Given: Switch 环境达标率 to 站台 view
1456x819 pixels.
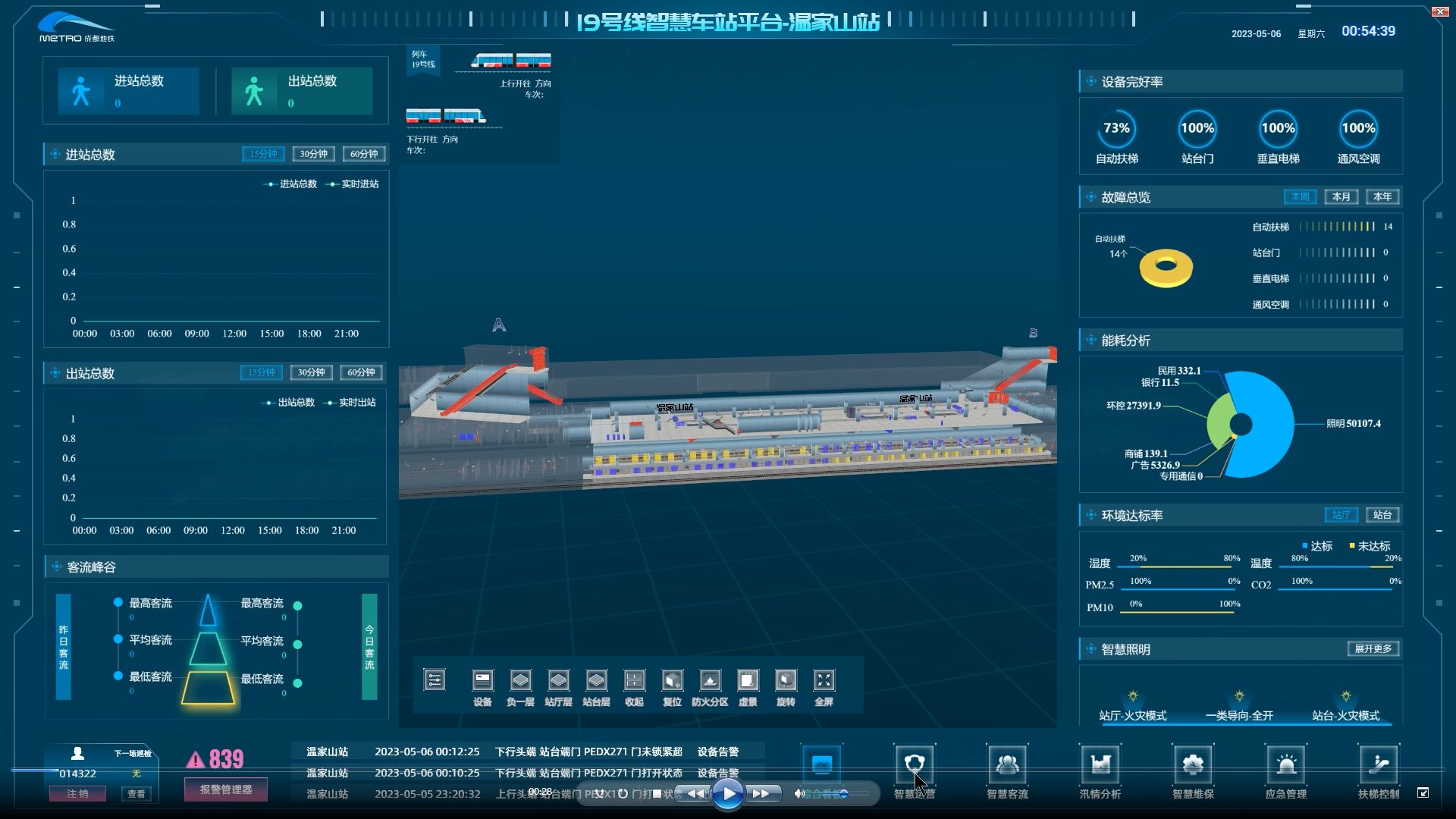Looking at the screenshot, I should (1382, 515).
